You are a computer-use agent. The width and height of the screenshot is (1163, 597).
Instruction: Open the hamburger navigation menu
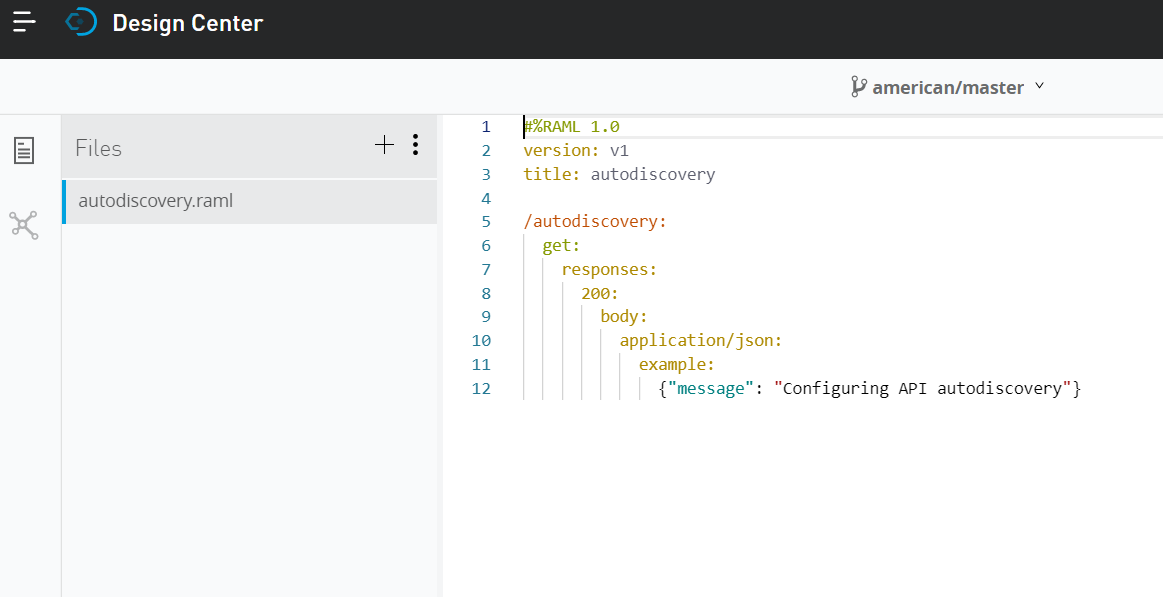(x=24, y=22)
